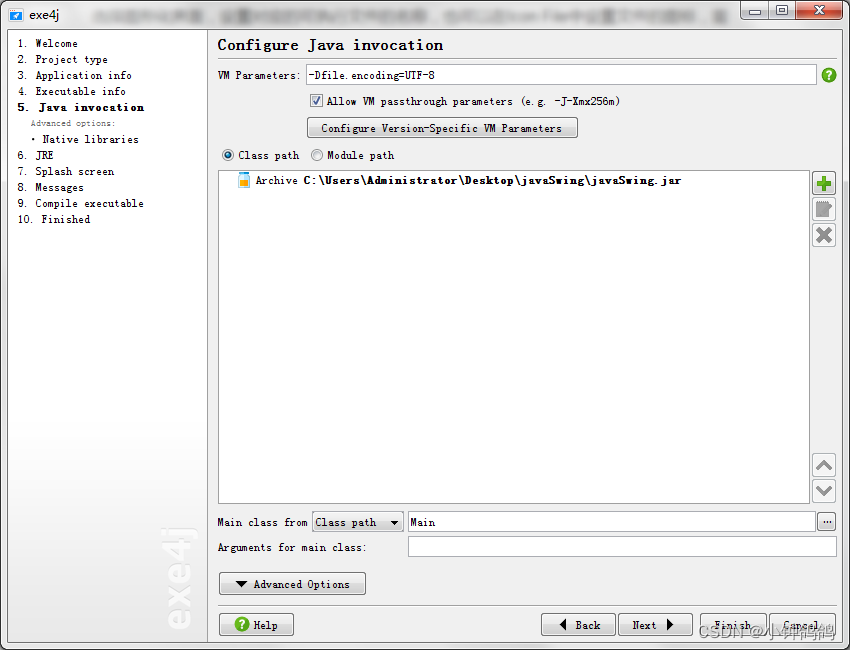850x650 pixels.
Task: Click the green plus add classpath entry icon
Action: click(823, 184)
